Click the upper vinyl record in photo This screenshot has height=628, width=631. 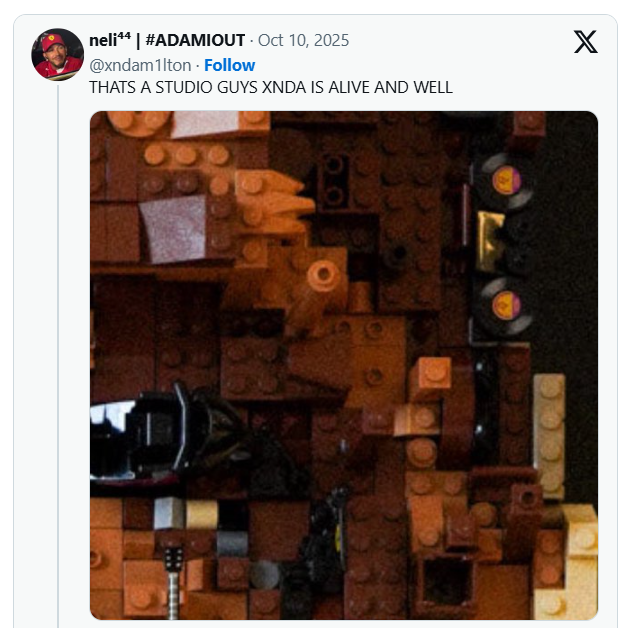(x=505, y=181)
